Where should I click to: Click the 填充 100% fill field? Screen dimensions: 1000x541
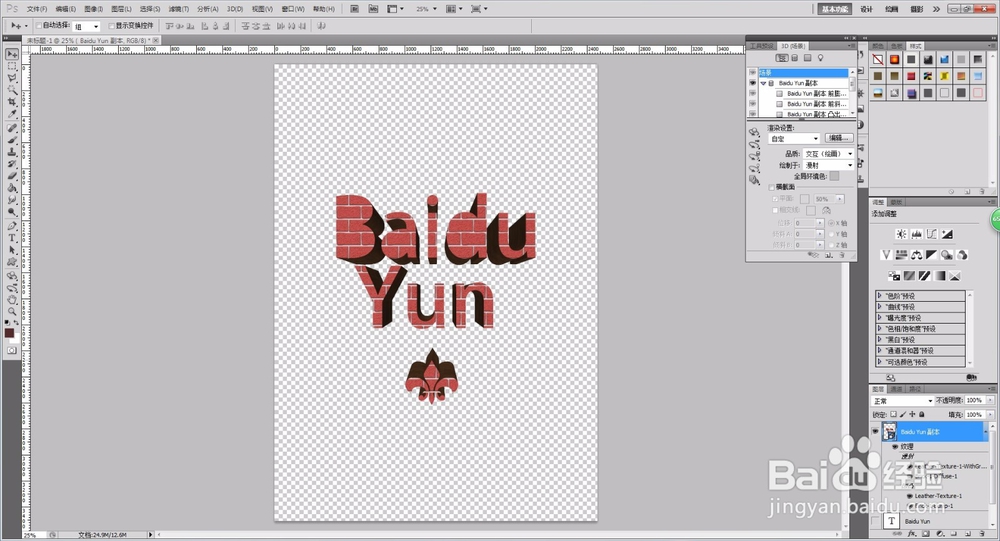[974, 414]
